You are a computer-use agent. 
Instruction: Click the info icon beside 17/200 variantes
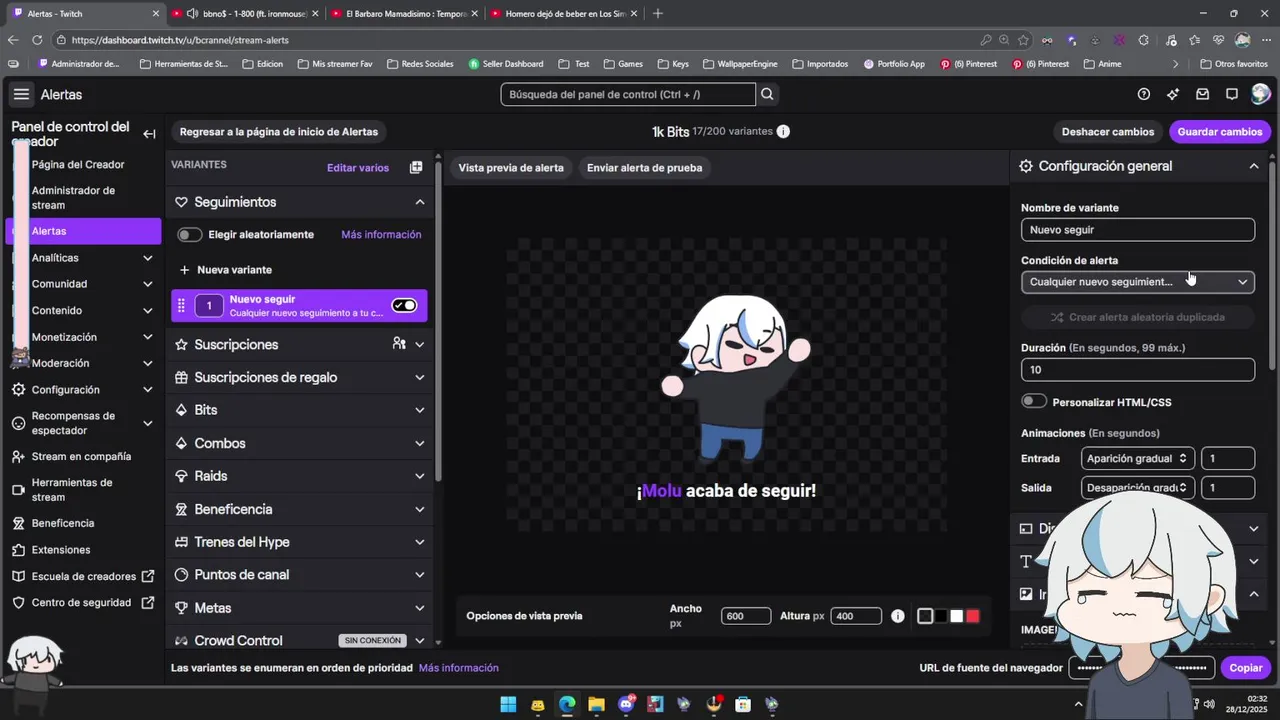pos(783,132)
